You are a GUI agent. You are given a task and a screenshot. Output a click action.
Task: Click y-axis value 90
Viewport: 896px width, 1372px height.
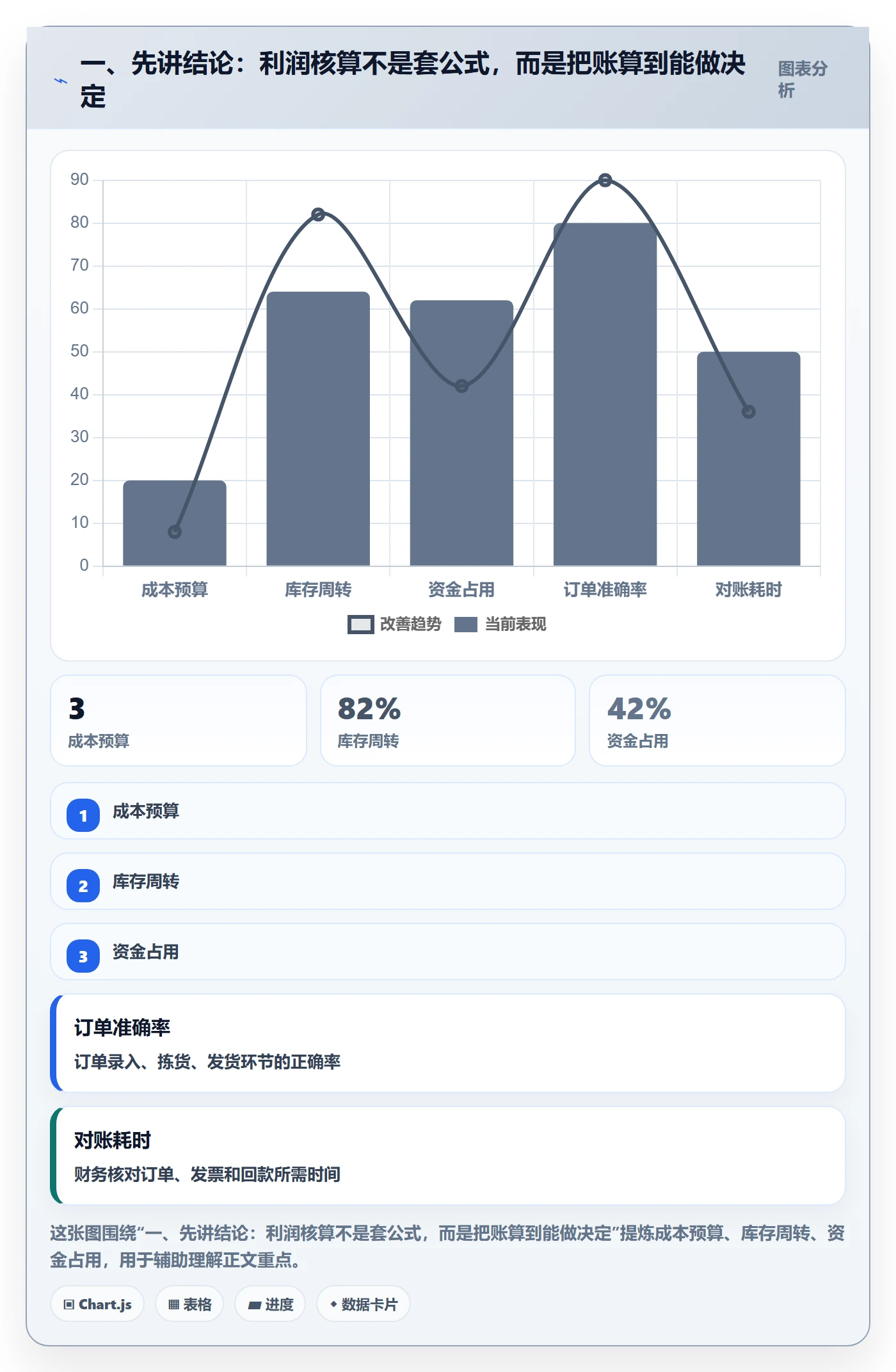click(79, 179)
